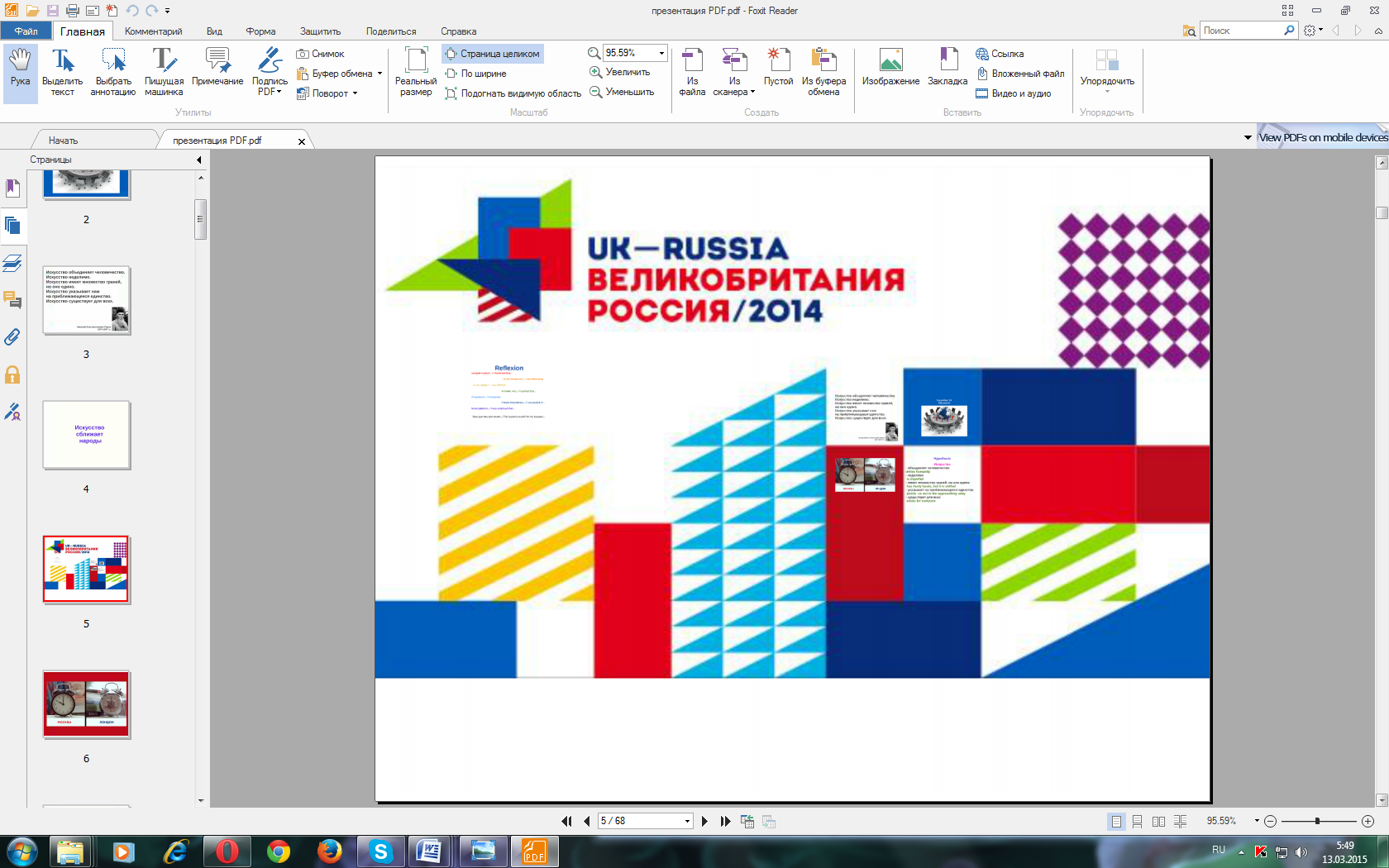Create PDF from scanner (Из сканера)
Viewport: 1389px width, 868px height.
[x=734, y=73]
